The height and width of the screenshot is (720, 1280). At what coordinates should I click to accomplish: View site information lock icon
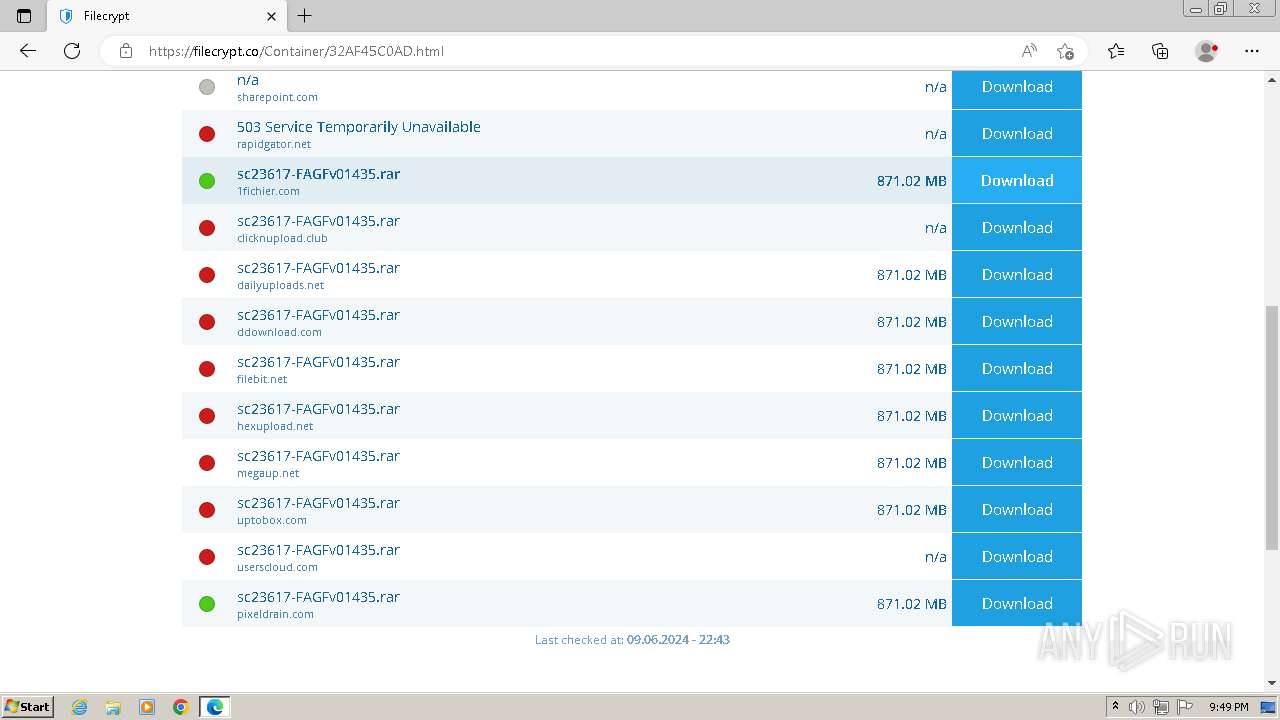click(x=126, y=51)
